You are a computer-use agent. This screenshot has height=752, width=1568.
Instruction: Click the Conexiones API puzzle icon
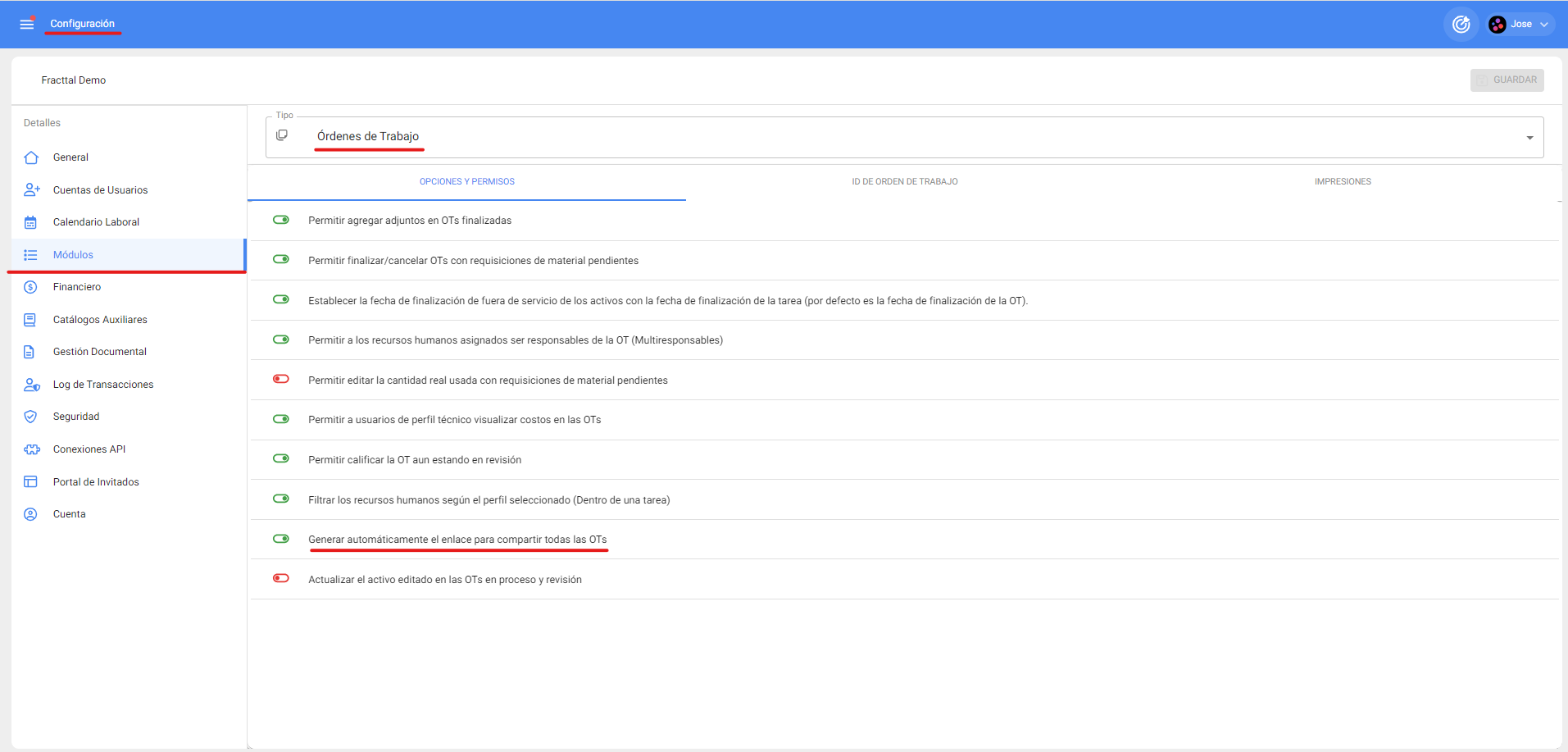point(31,449)
